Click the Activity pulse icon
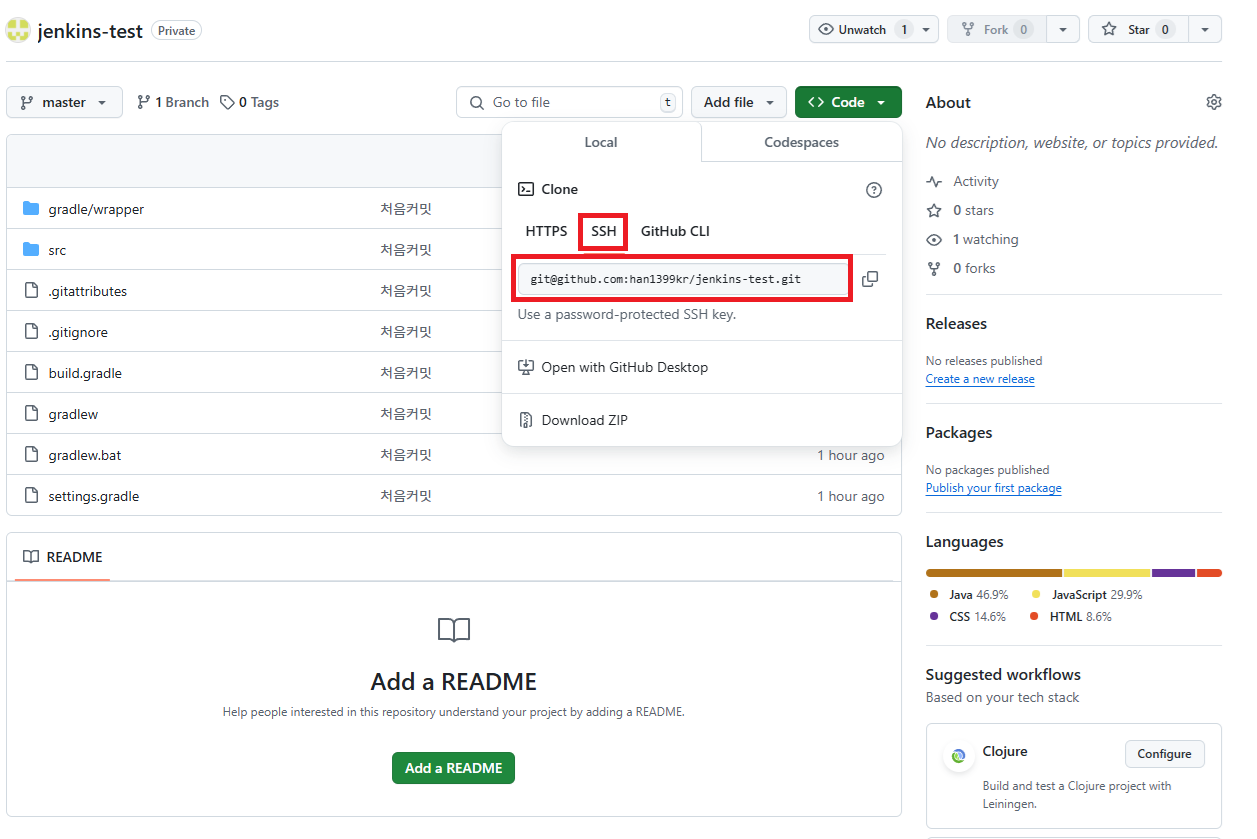Image resolution: width=1257 pixels, height=839 pixels. 934,182
